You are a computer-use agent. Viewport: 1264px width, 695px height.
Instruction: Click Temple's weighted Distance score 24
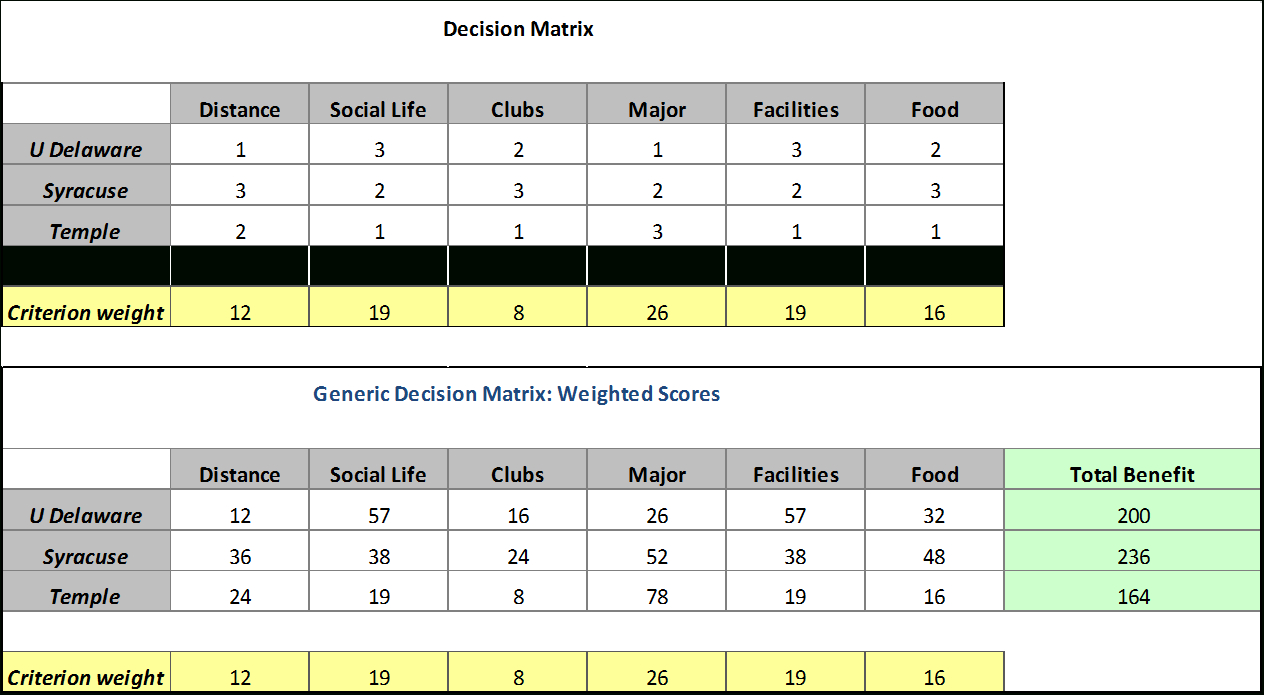pyautogui.click(x=240, y=597)
